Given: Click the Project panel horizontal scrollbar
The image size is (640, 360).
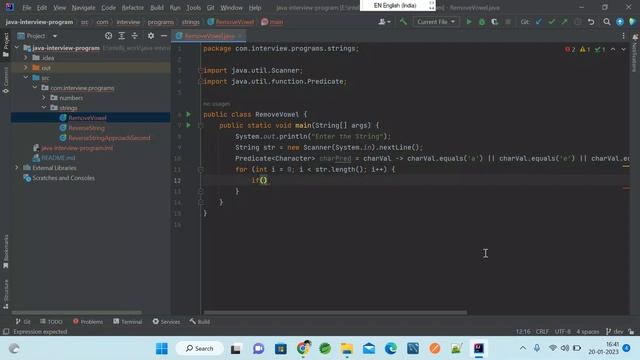Looking at the screenshot, I should click(77, 313).
